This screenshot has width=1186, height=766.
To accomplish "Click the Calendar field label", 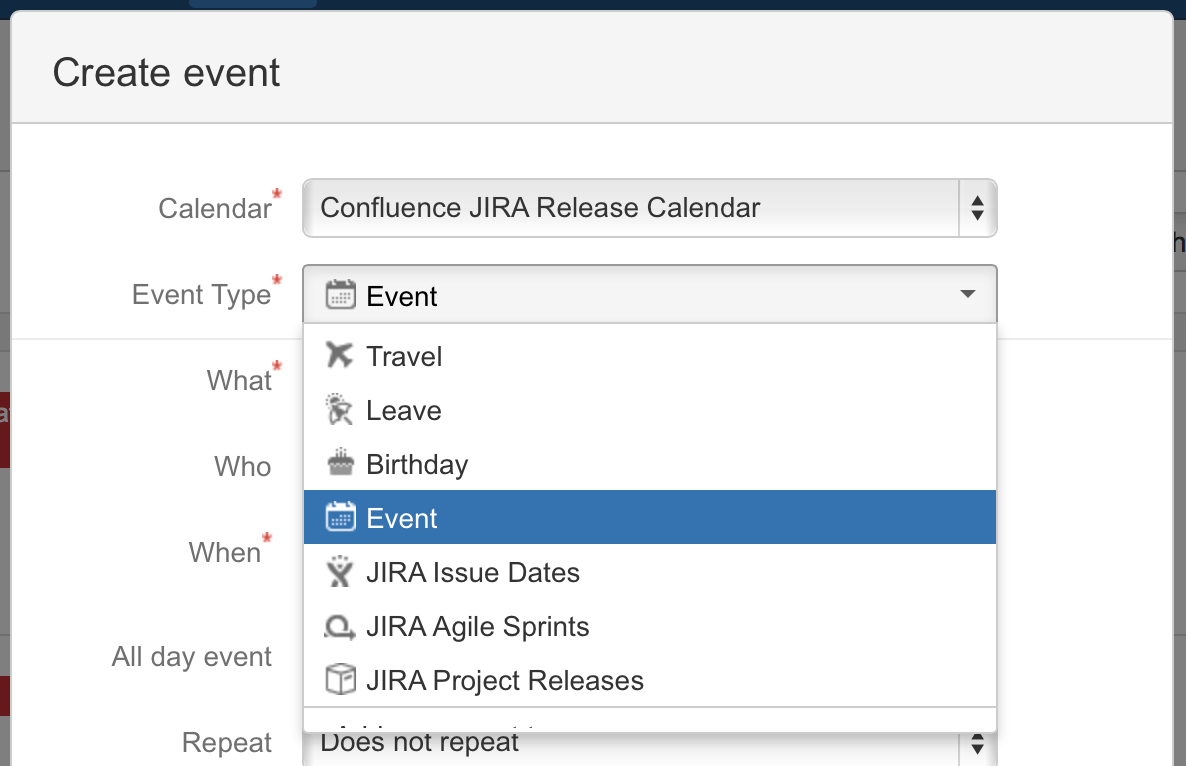I will (x=215, y=209).
